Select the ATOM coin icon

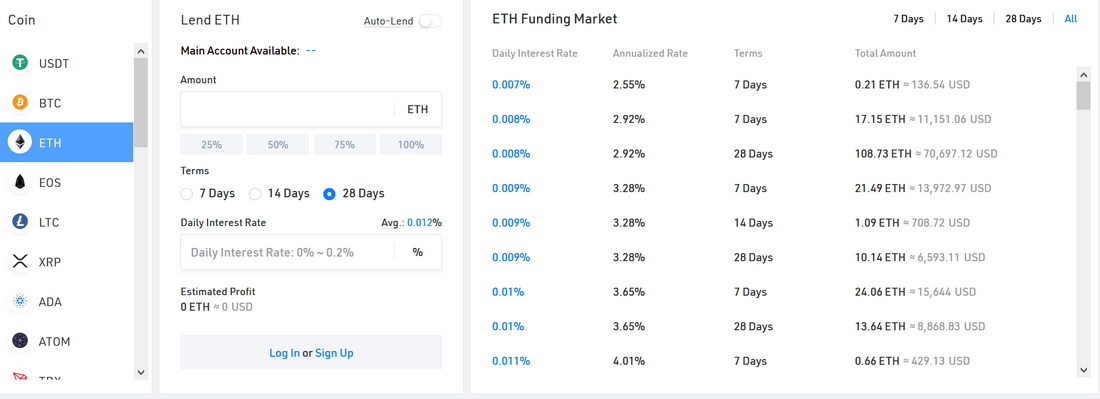coord(20,341)
